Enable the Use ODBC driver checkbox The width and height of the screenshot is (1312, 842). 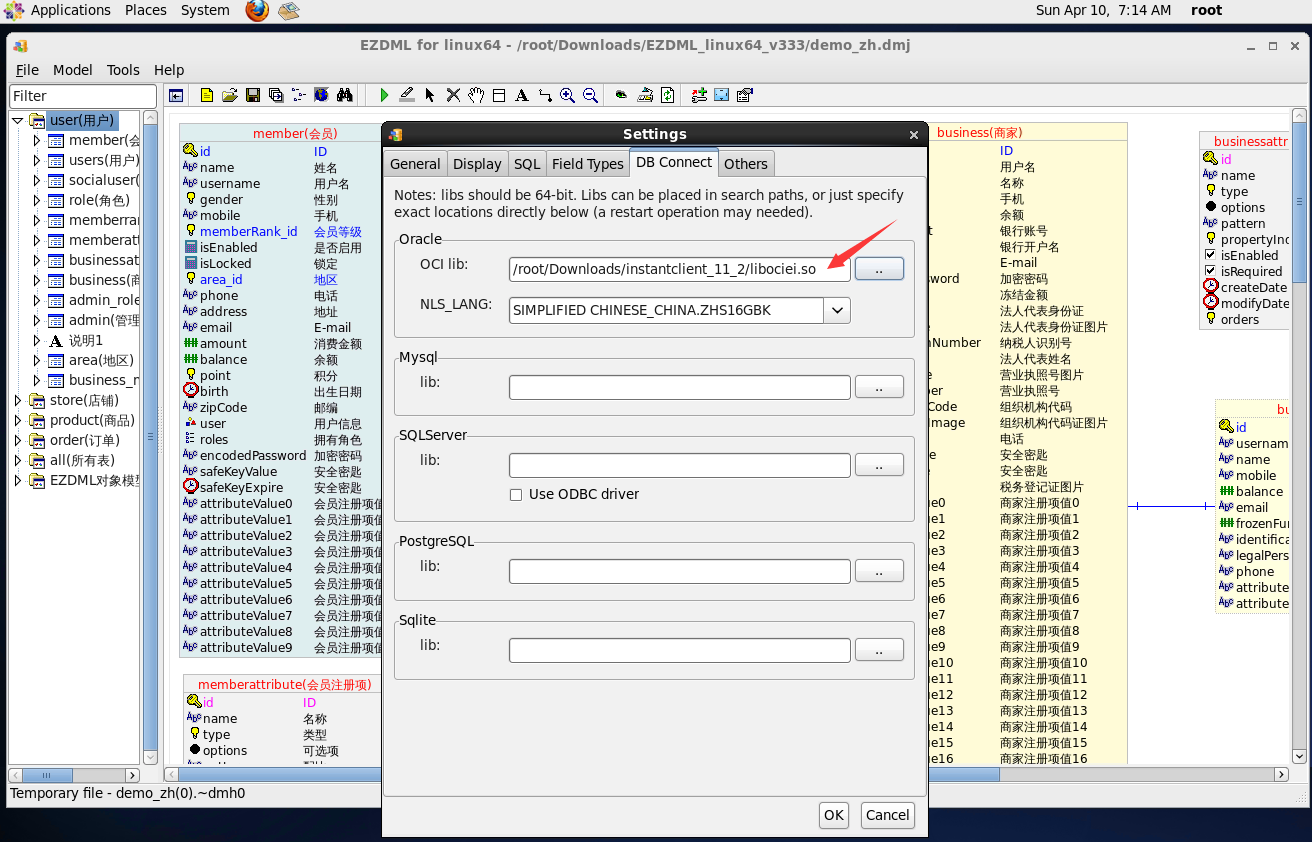click(516, 494)
